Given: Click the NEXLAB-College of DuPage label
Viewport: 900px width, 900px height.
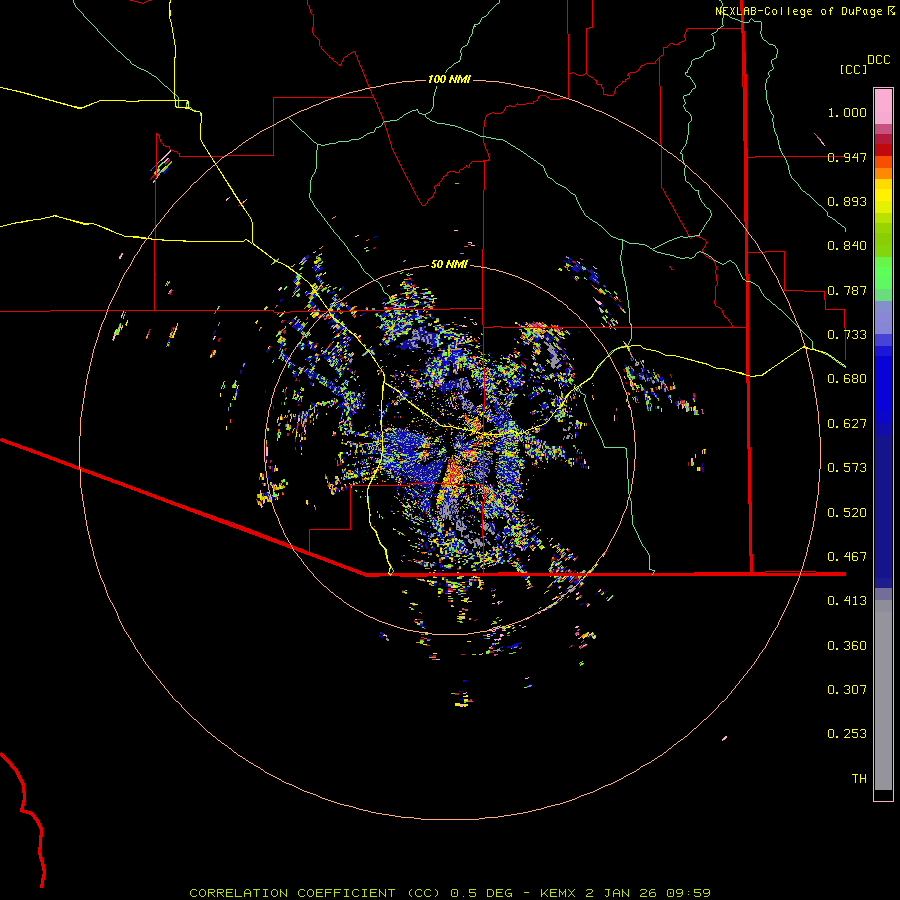Looking at the screenshot, I should 798,11.
